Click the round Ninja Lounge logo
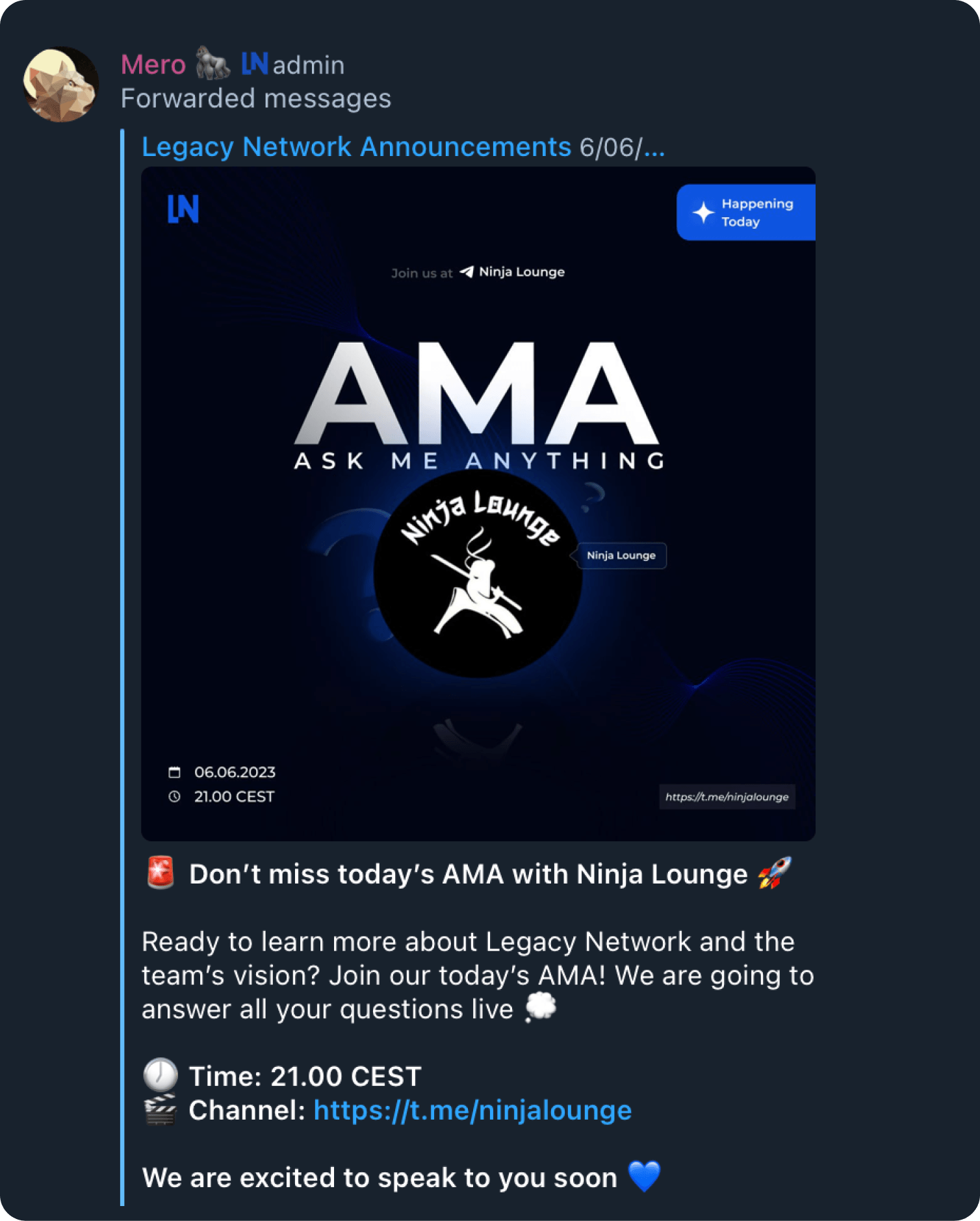 [478, 573]
